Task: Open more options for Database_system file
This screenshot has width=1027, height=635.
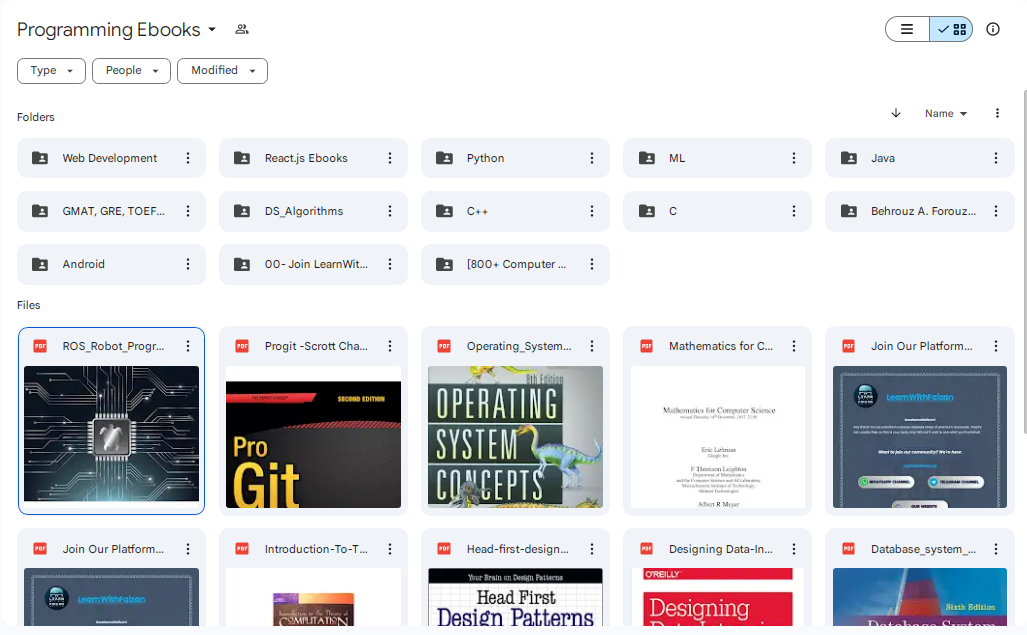Action: (x=996, y=549)
